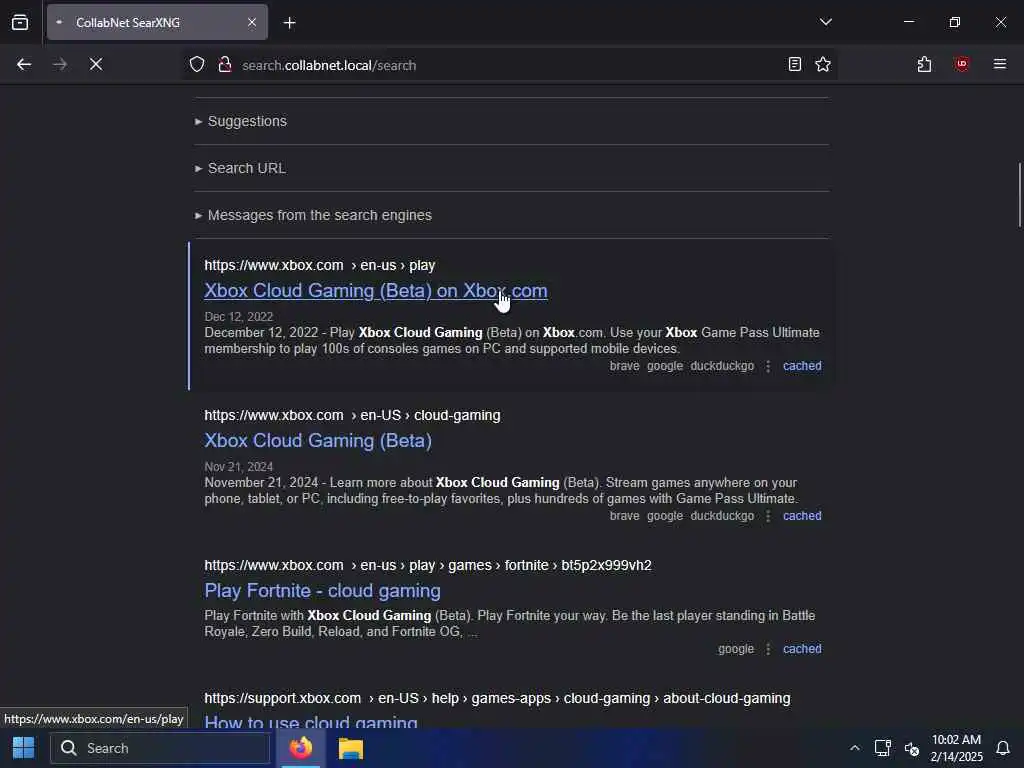Click the greyed forward arrow
This screenshot has height=768, width=1024.
pyautogui.click(x=59, y=64)
